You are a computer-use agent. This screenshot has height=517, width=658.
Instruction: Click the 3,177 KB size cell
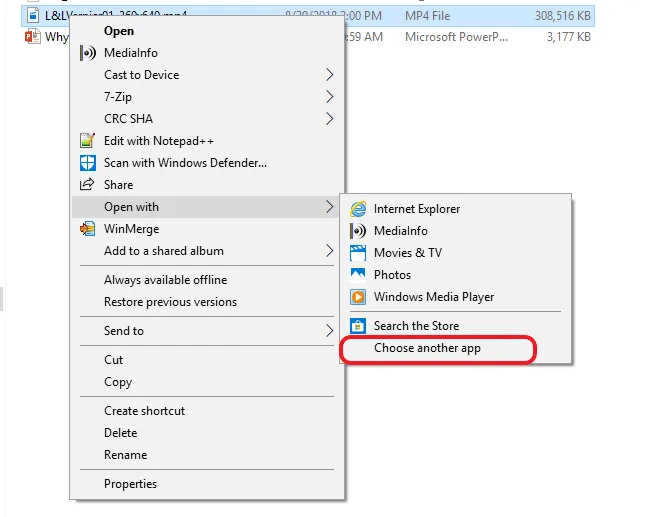point(569,37)
